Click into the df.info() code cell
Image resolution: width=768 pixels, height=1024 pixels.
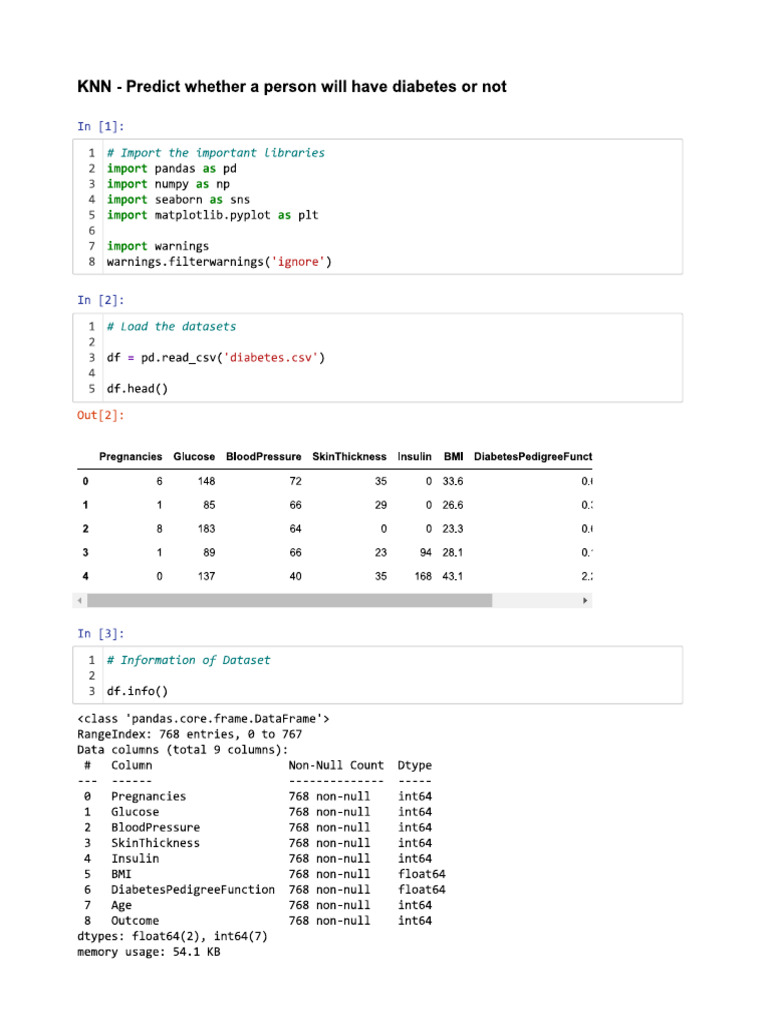[380, 675]
